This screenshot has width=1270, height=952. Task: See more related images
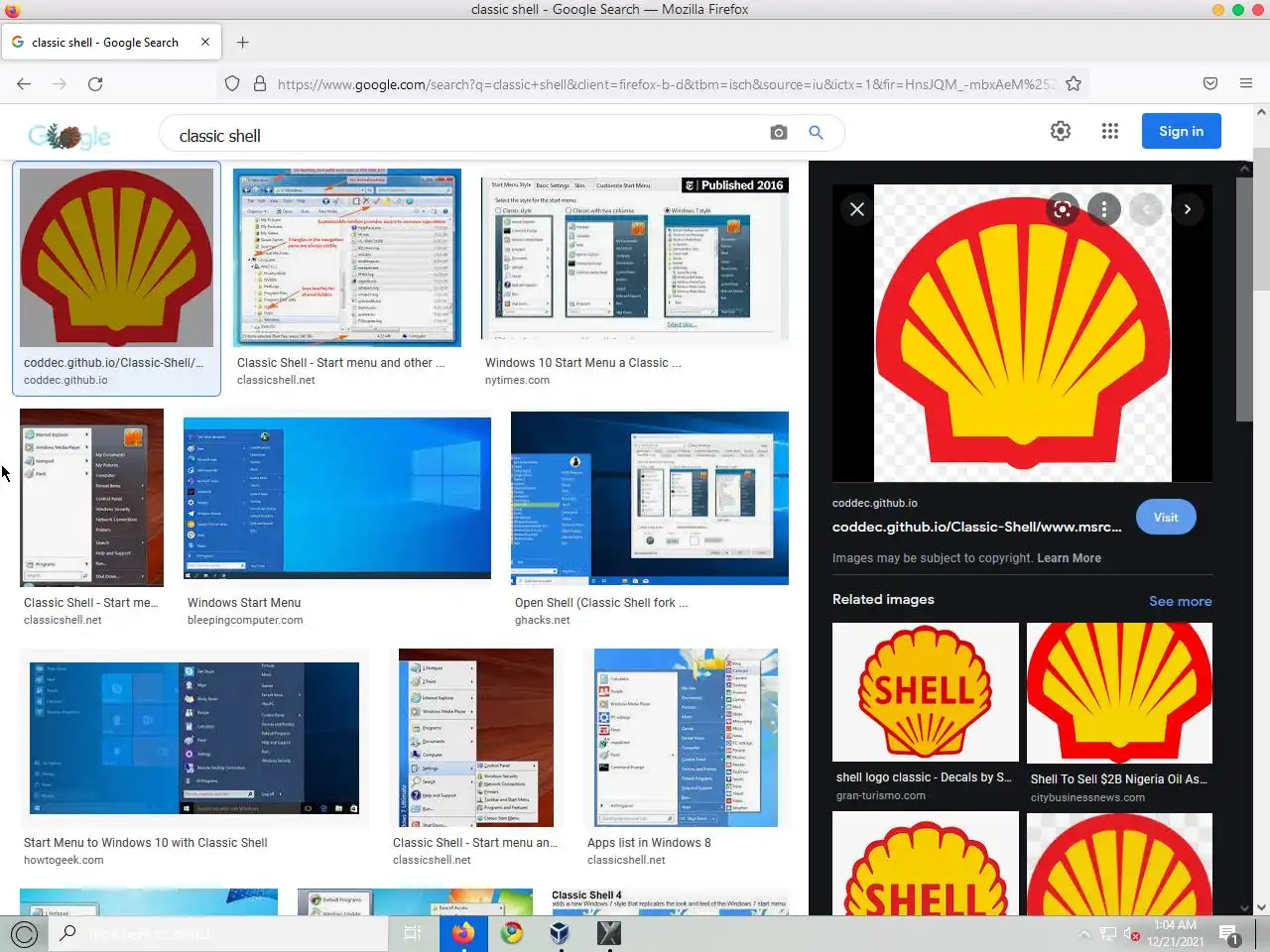[x=1180, y=601]
